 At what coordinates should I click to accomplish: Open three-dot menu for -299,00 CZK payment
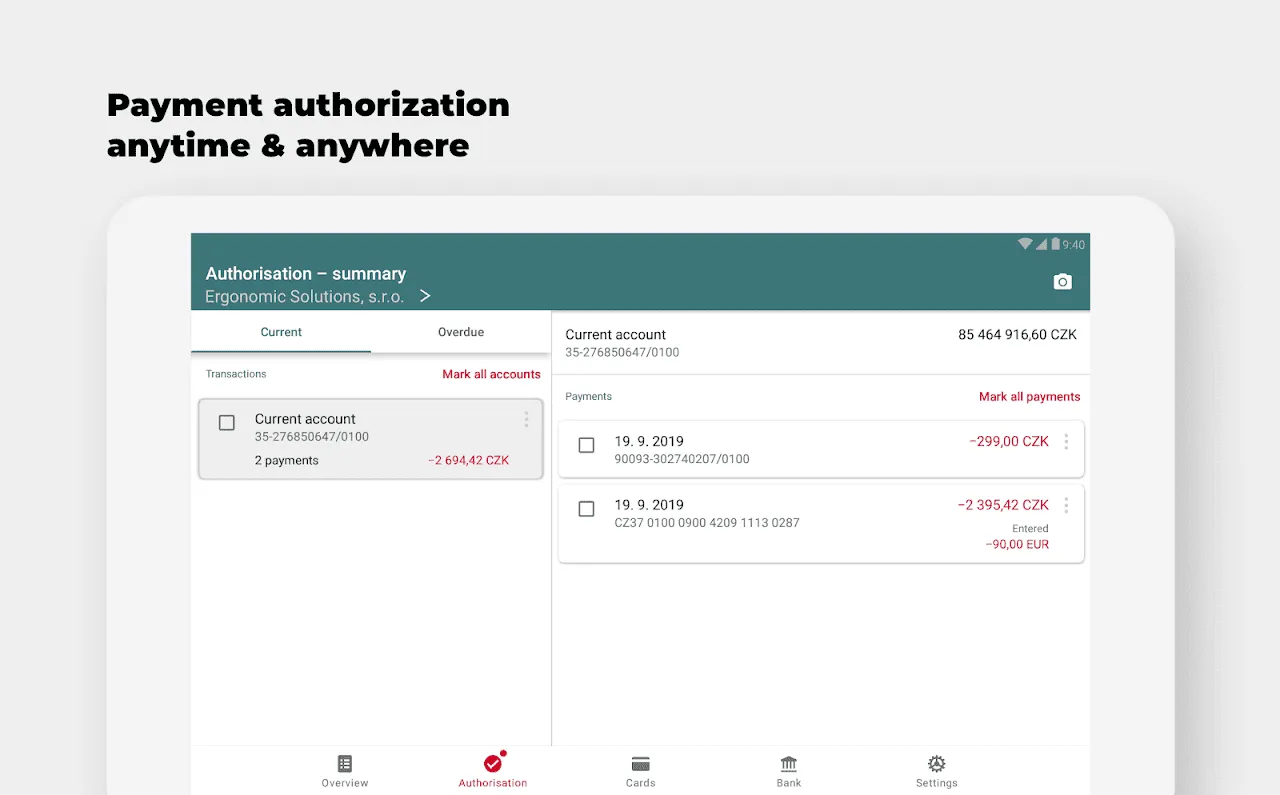click(x=1066, y=441)
